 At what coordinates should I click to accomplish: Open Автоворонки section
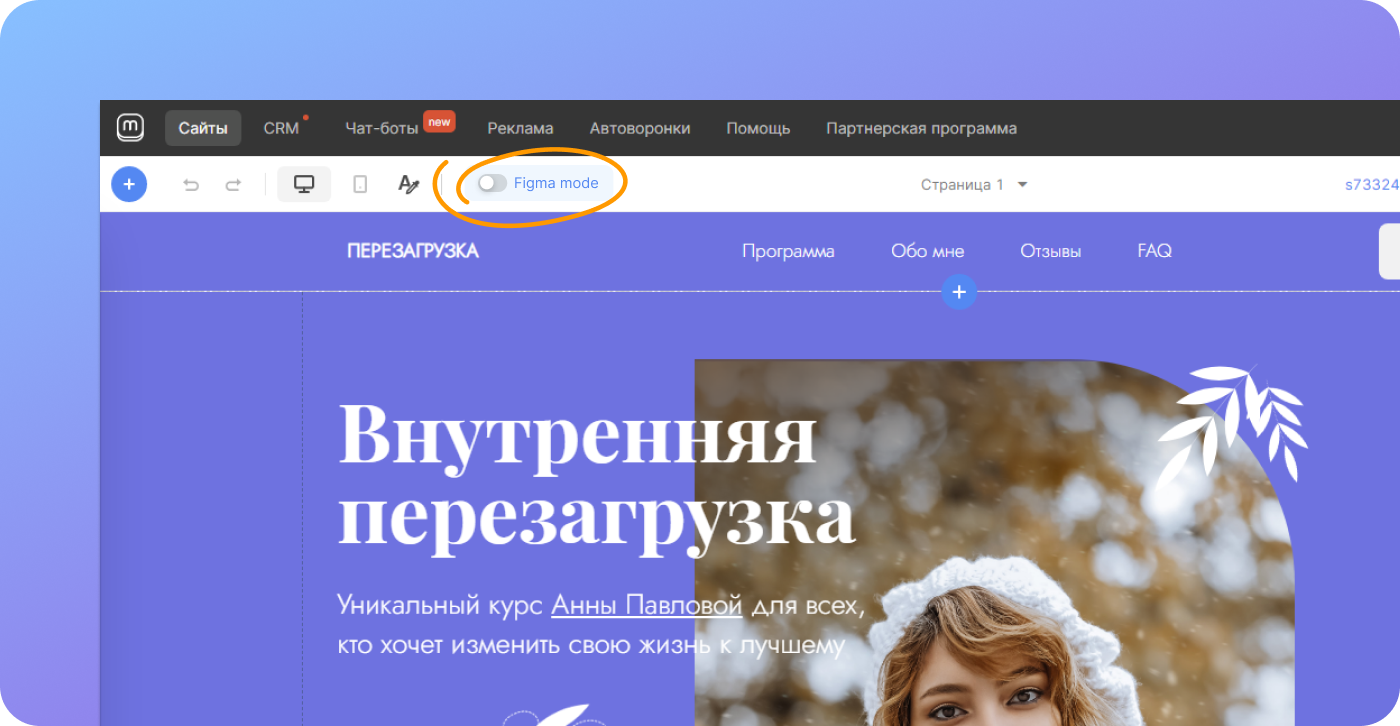tap(640, 128)
